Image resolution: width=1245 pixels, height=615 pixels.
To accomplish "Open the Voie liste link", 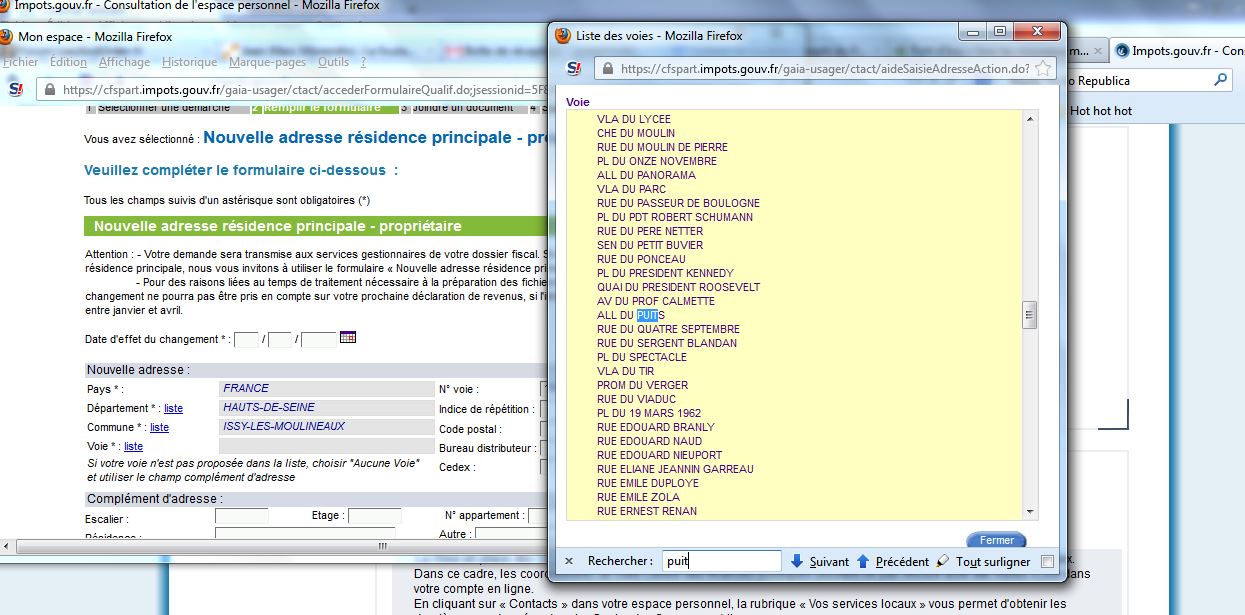I will tap(133, 446).
